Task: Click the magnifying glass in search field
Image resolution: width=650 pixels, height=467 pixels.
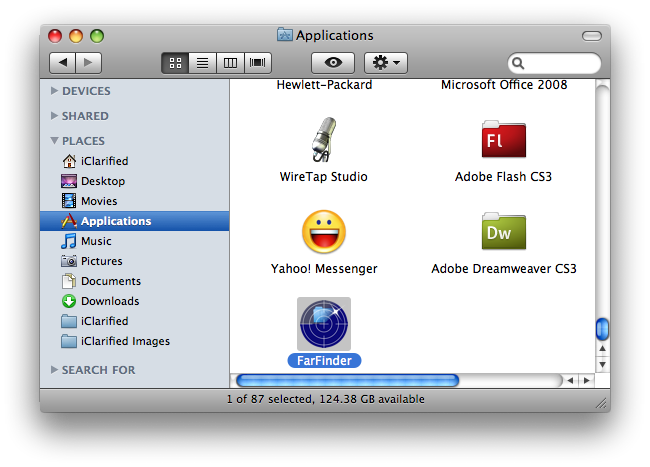Action: click(518, 63)
